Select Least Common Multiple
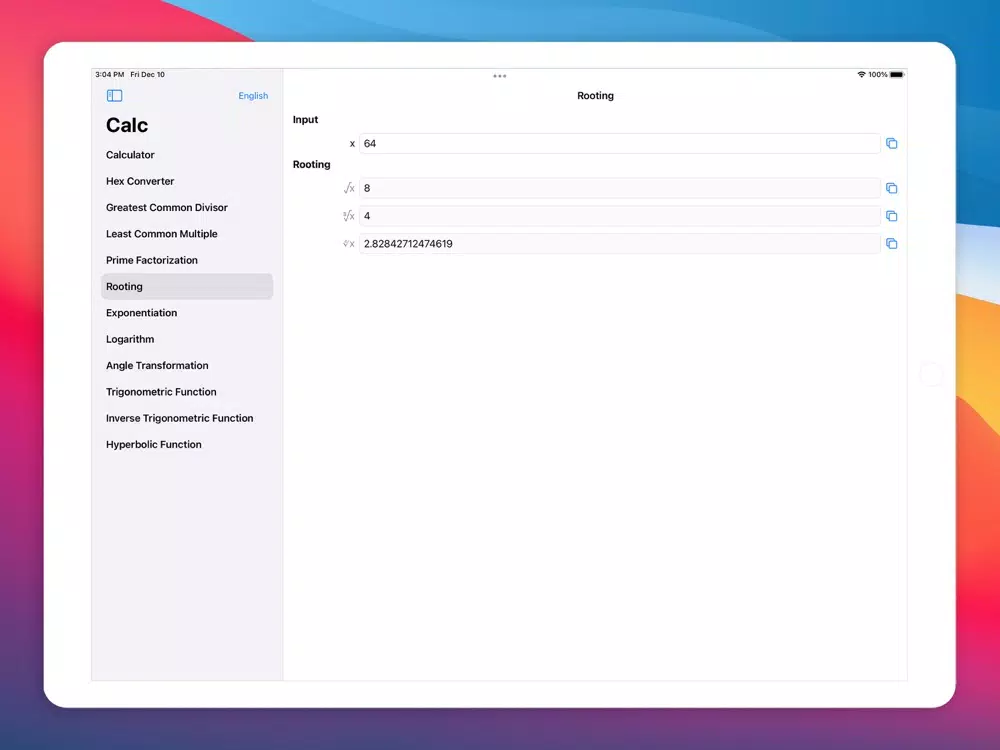1000x750 pixels. click(187, 234)
